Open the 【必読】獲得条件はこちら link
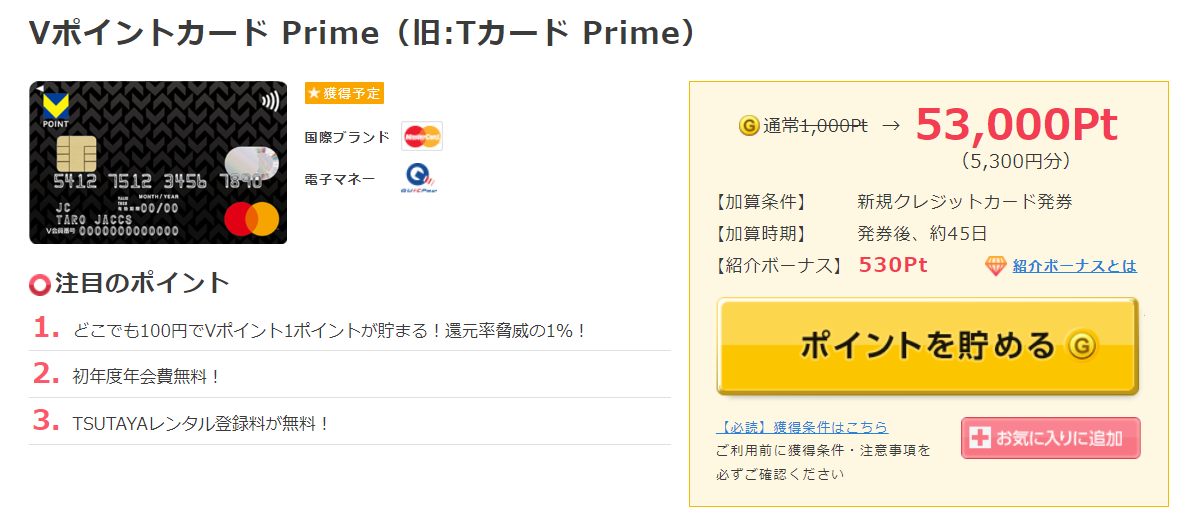The image size is (1190, 521). click(802, 427)
